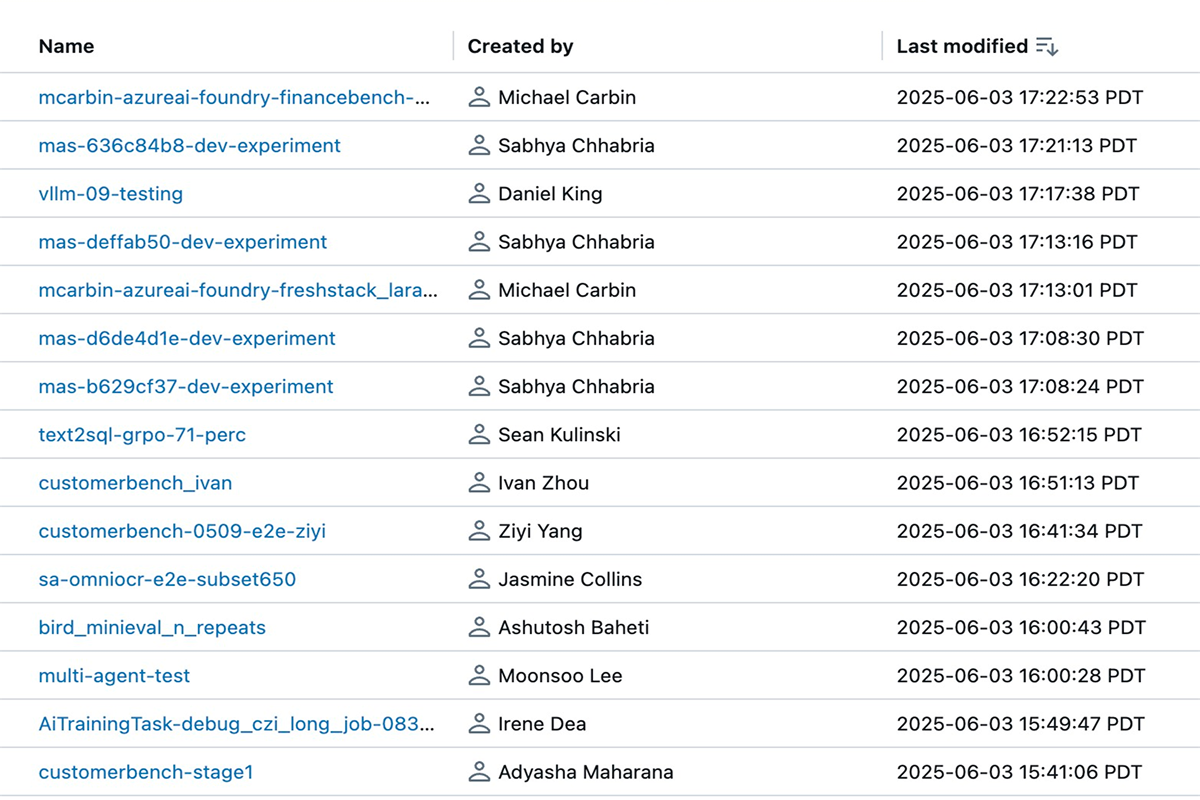1200x800 pixels.
Task: Sort by the Created by column header
Action: 520,46
